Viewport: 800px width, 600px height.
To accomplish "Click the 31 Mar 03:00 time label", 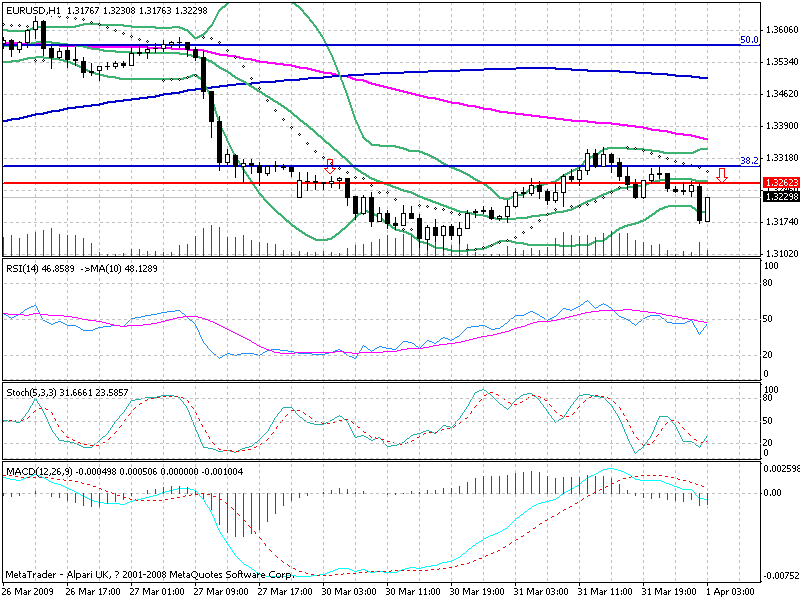I will tap(541, 592).
